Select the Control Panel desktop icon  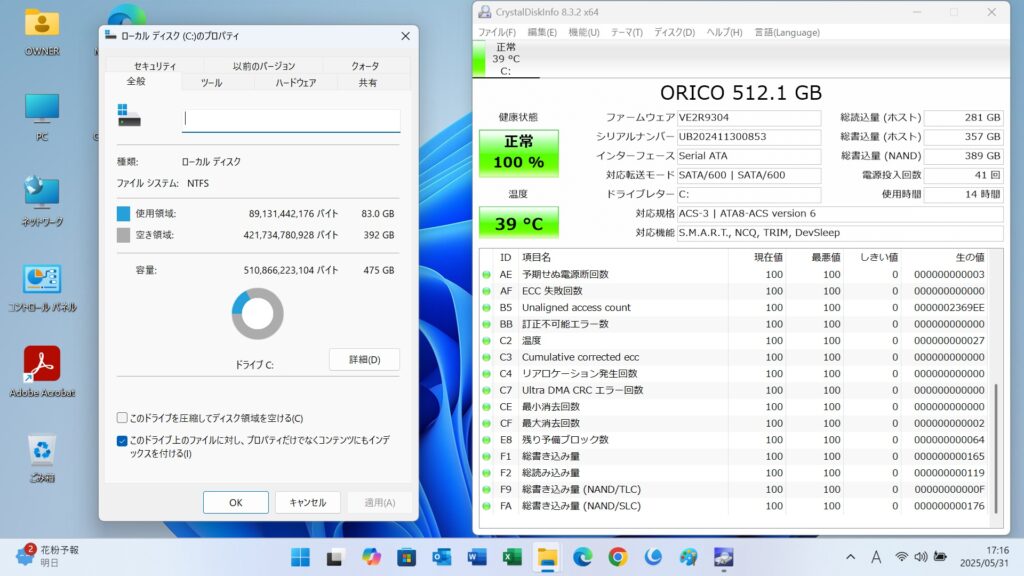(42, 281)
